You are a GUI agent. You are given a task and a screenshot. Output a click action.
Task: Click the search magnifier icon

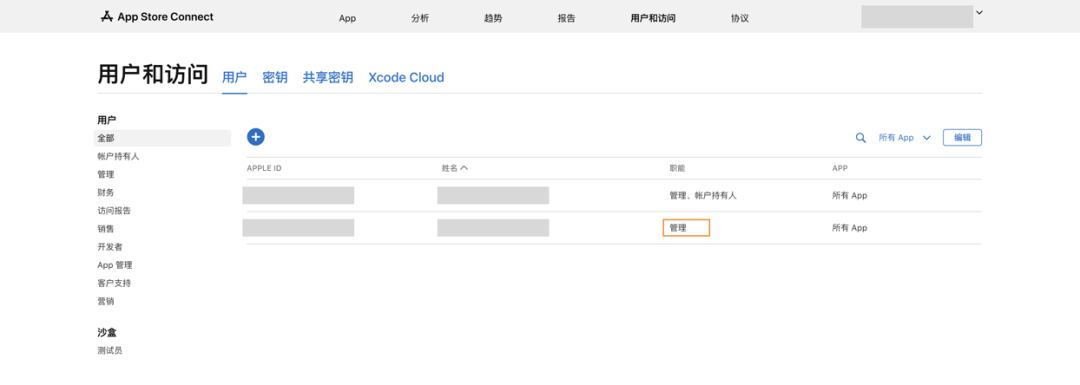[x=860, y=138]
